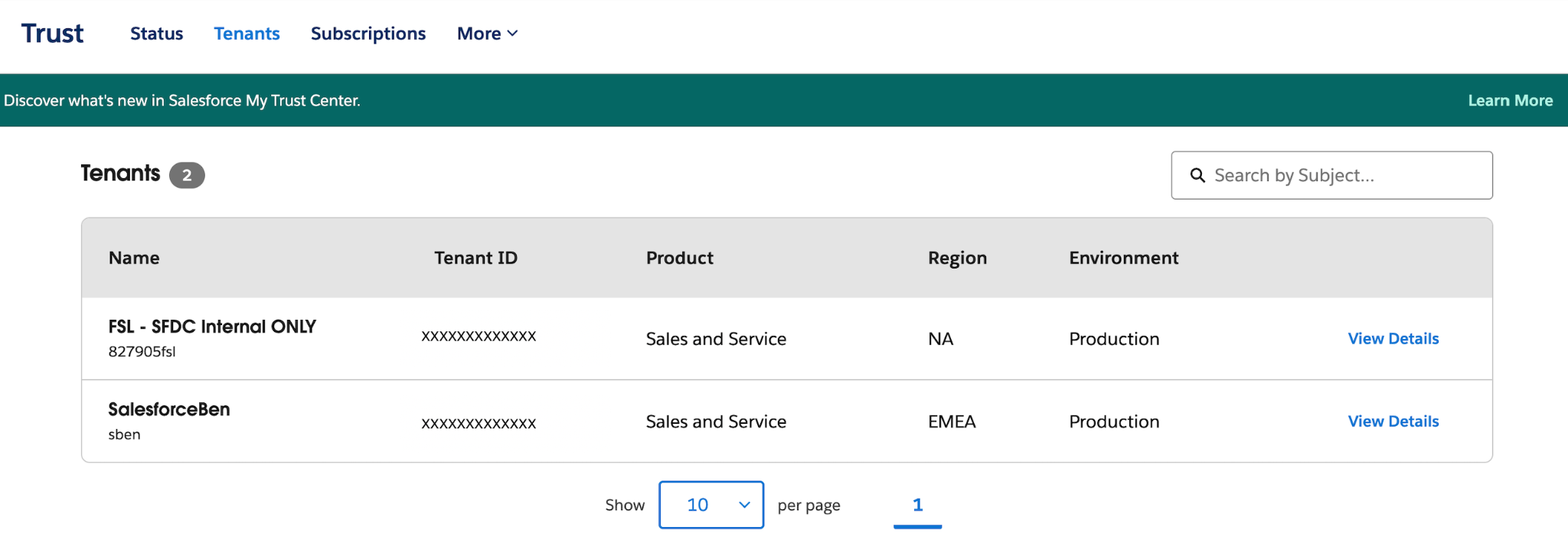Click the Region column header
Viewport: 1568px width, 550px height.
(957, 258)
